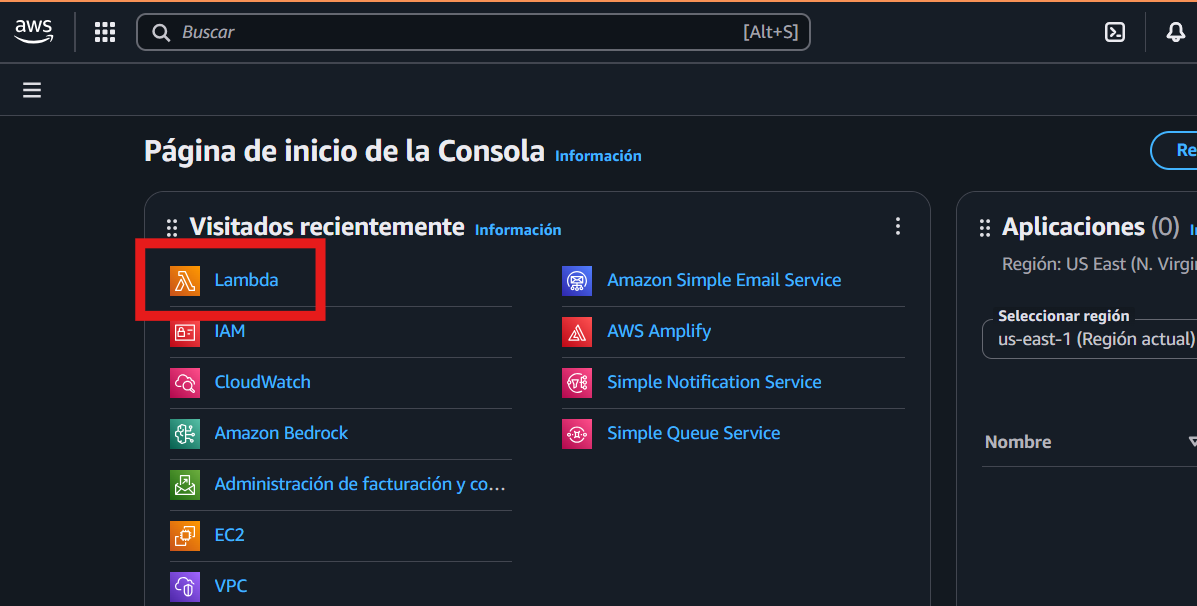1197x606 pixels.
Task: Click the AWS logo icon
Action: [x=34, y=32]
